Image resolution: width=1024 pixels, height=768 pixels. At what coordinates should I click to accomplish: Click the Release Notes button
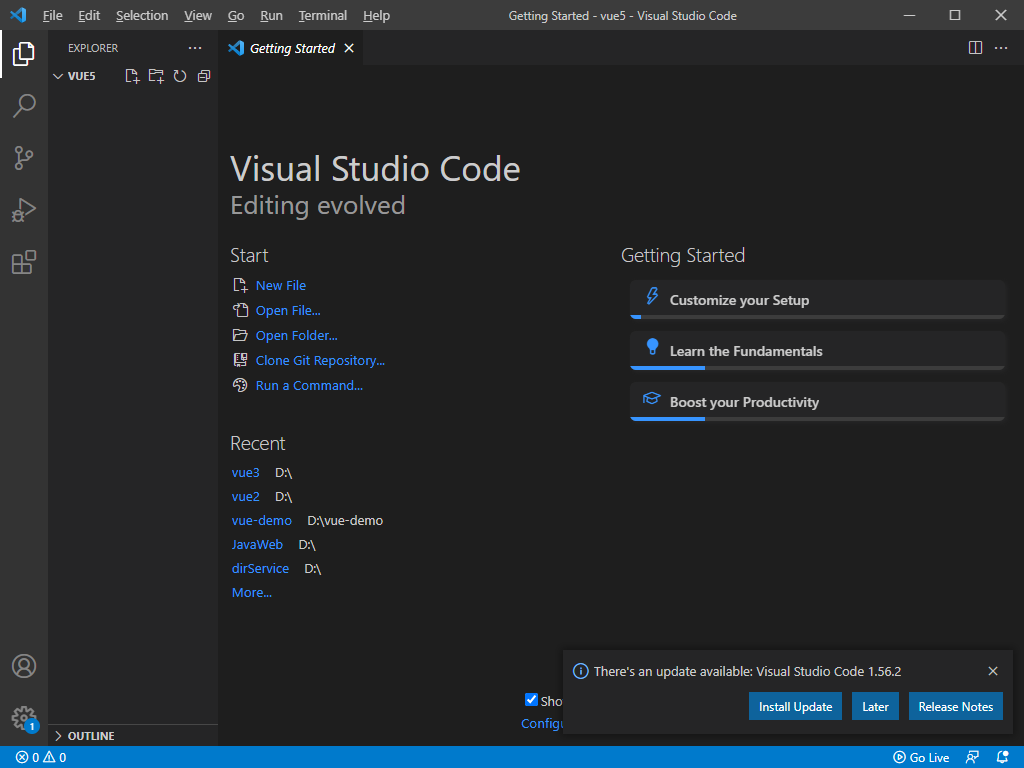[x=955, y=707]
